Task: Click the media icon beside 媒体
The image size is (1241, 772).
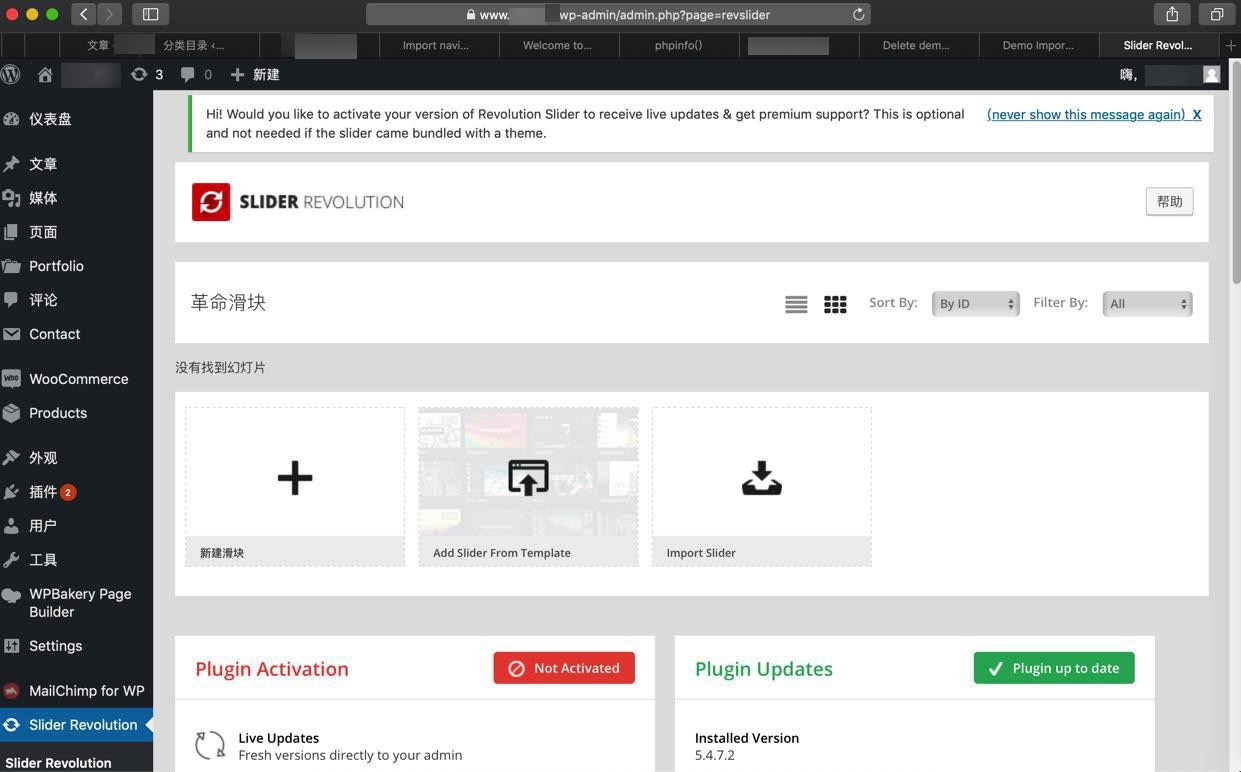Action: [x=11, y=198]
